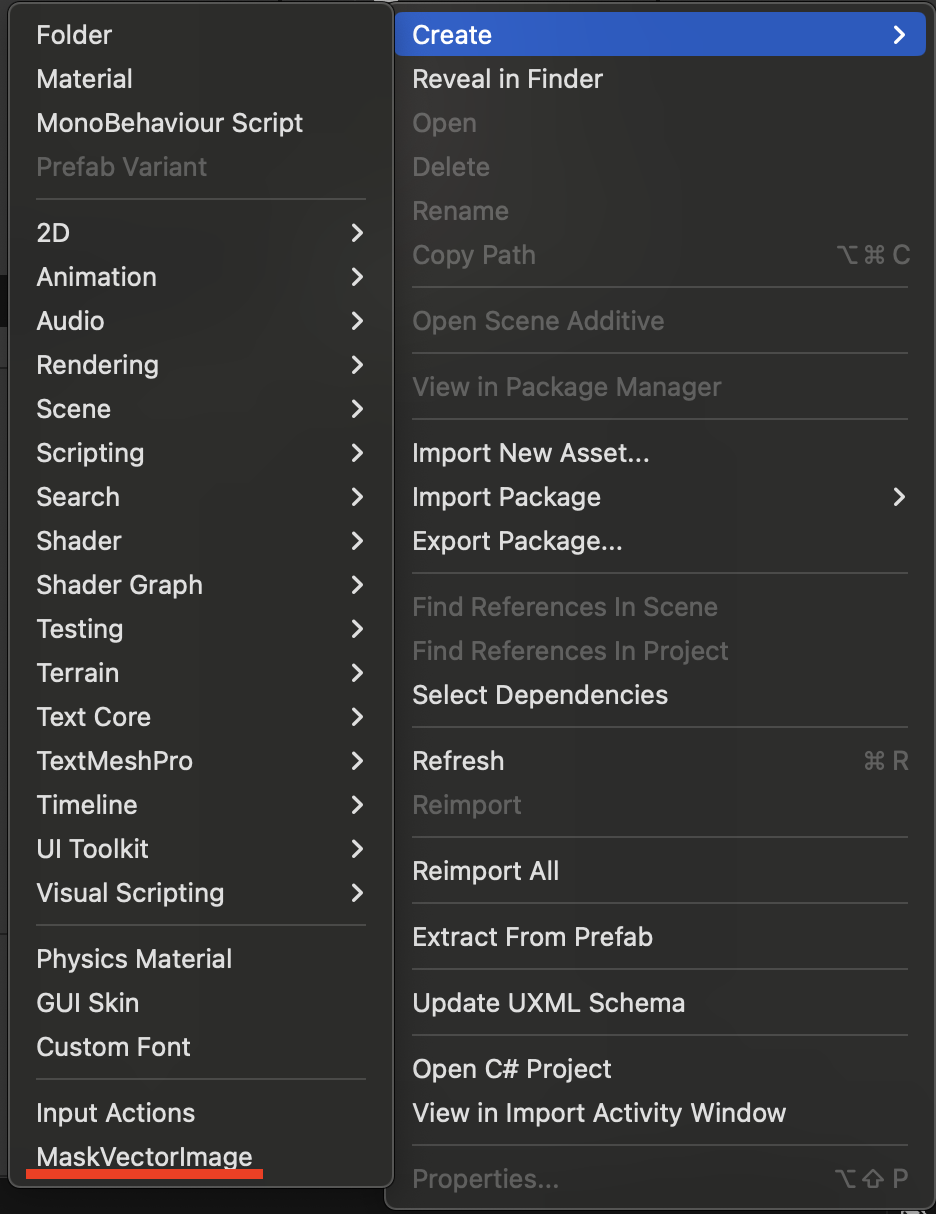Choose Export Package...

click(517, 541)
